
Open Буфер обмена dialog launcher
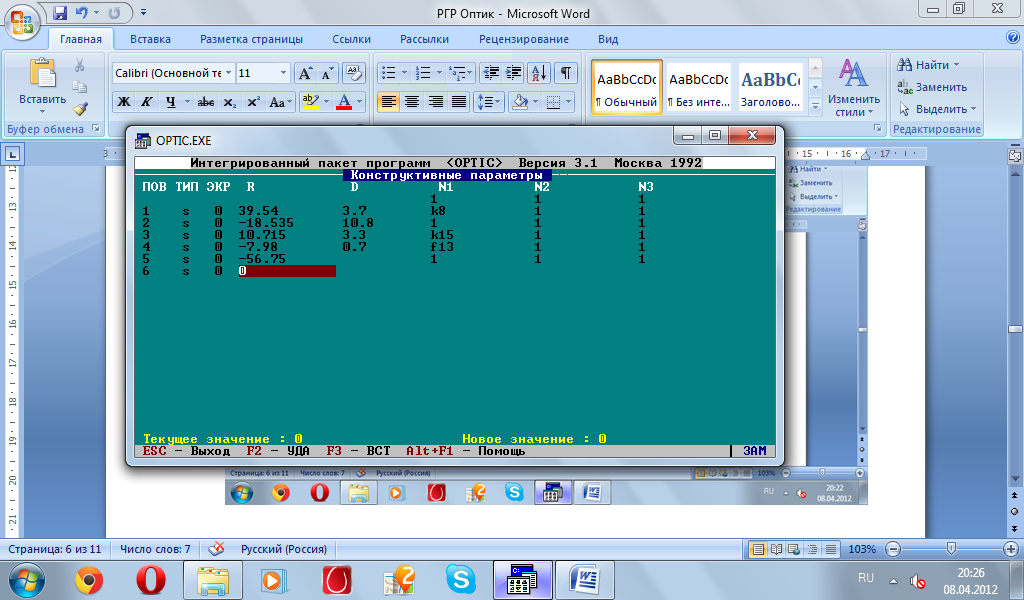pos(96,129)
